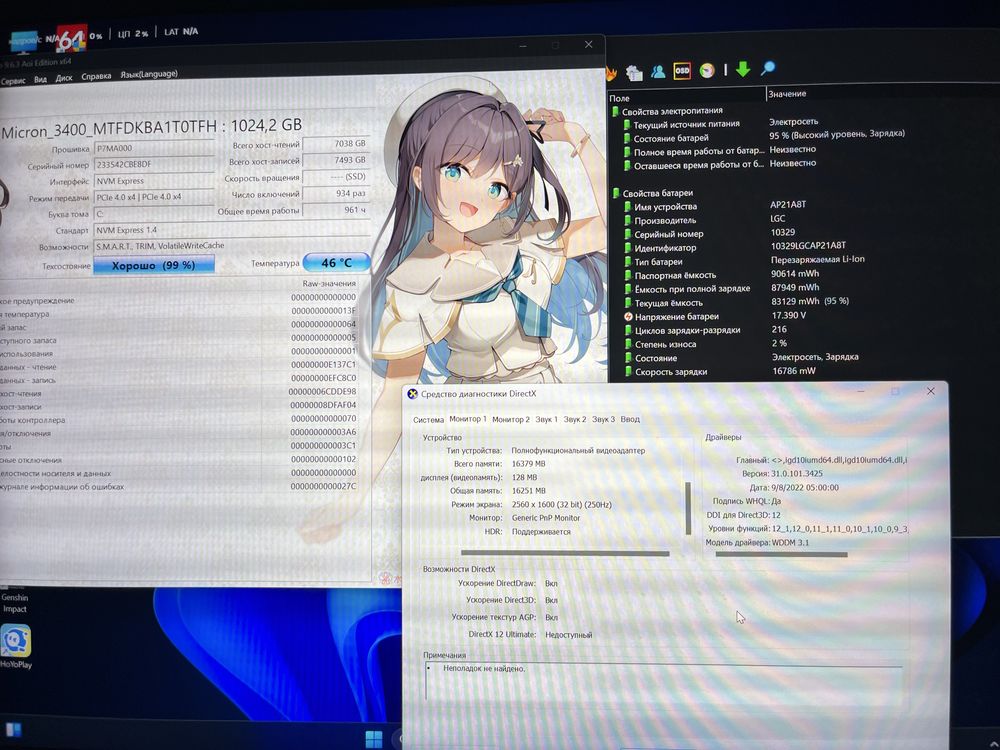Click the Режим экрана 2560 x 1600 value
Viewport: 1000px width, 750px height.
(561, 504)
